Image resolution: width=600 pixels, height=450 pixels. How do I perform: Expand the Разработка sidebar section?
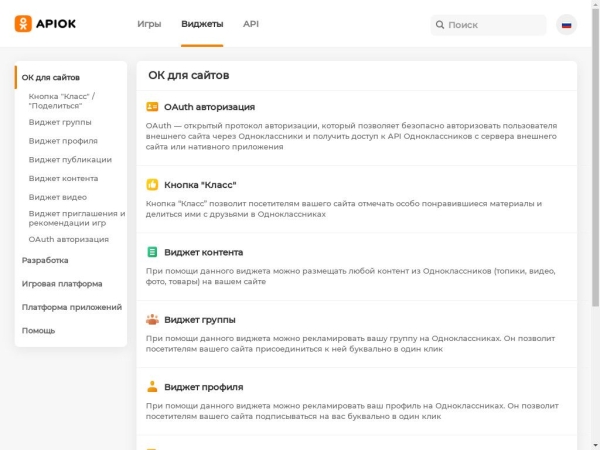click(45, 261)
